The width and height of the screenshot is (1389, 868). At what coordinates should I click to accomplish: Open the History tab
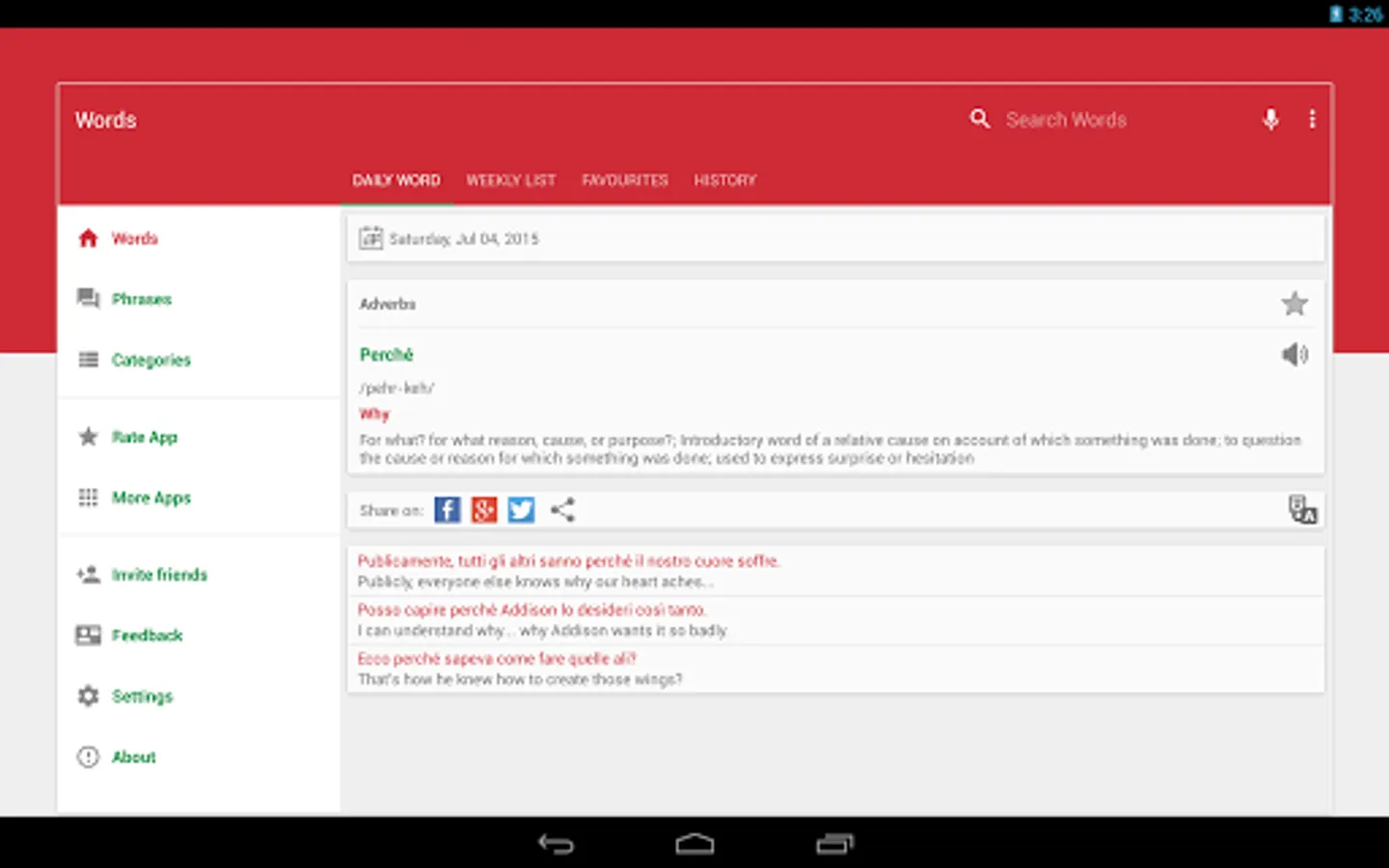pyautogui.click(x=725, y=180)
